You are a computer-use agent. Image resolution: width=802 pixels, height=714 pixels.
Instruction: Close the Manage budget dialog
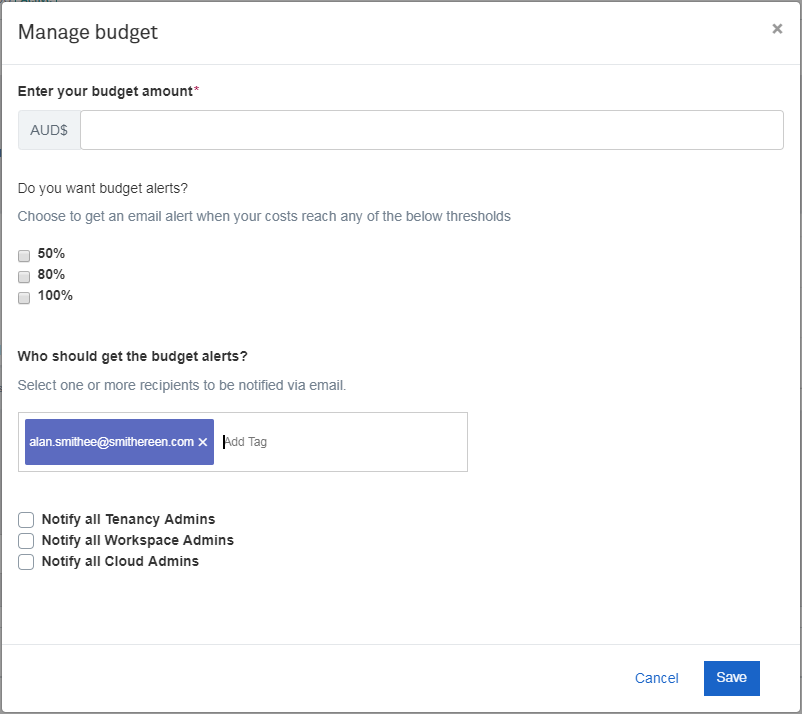(777, 29)
